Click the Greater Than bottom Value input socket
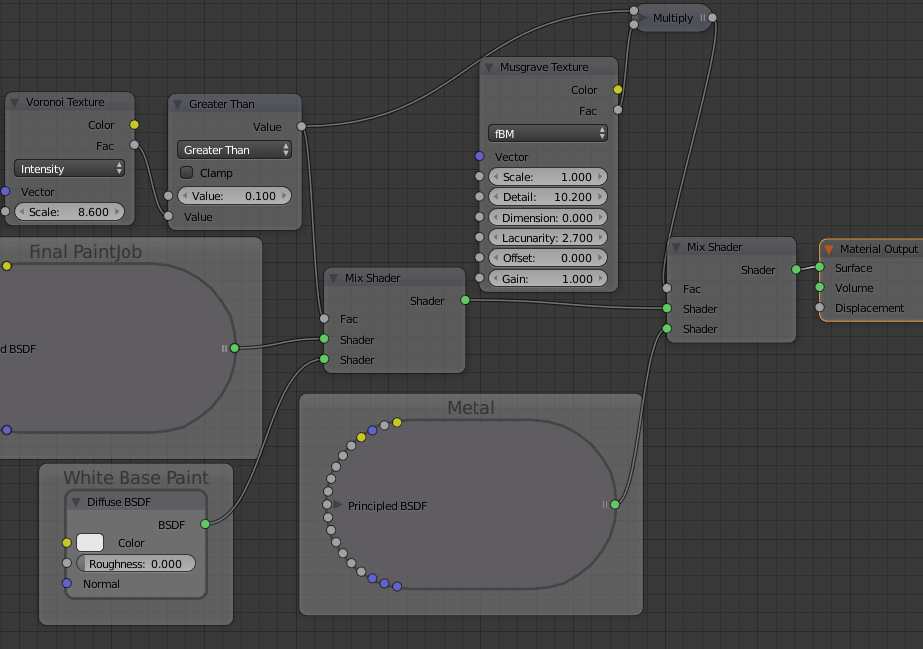Viewport: 923px width, 649px height. [x=168, y=216]
